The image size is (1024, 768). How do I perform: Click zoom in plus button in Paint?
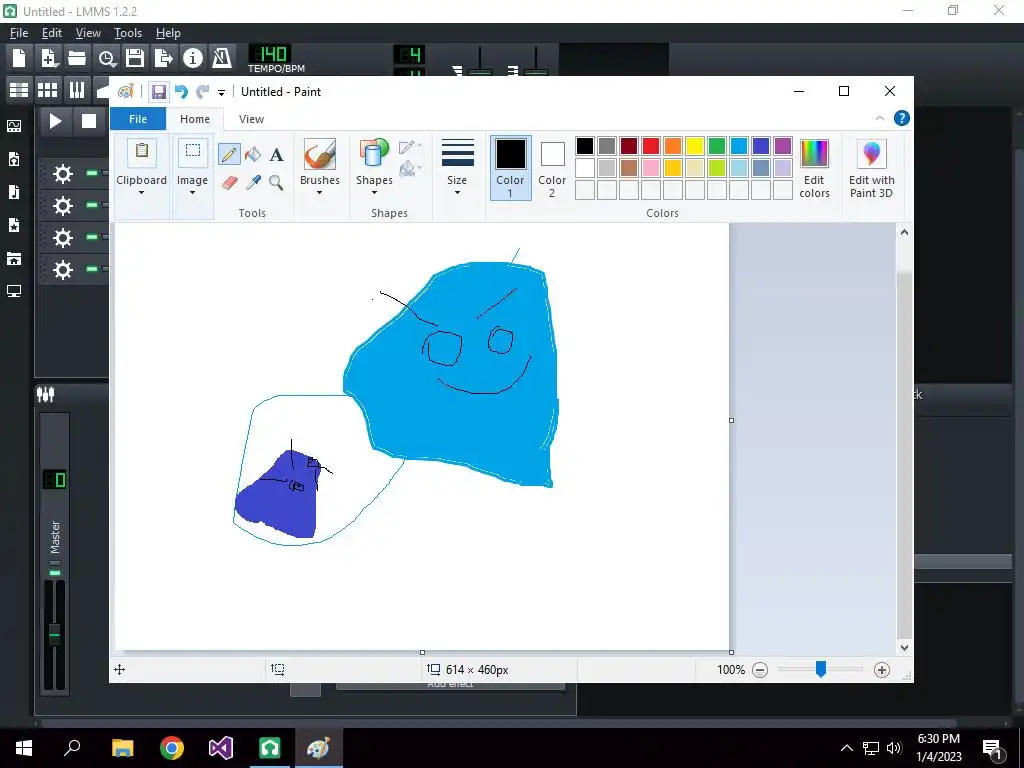882,670
